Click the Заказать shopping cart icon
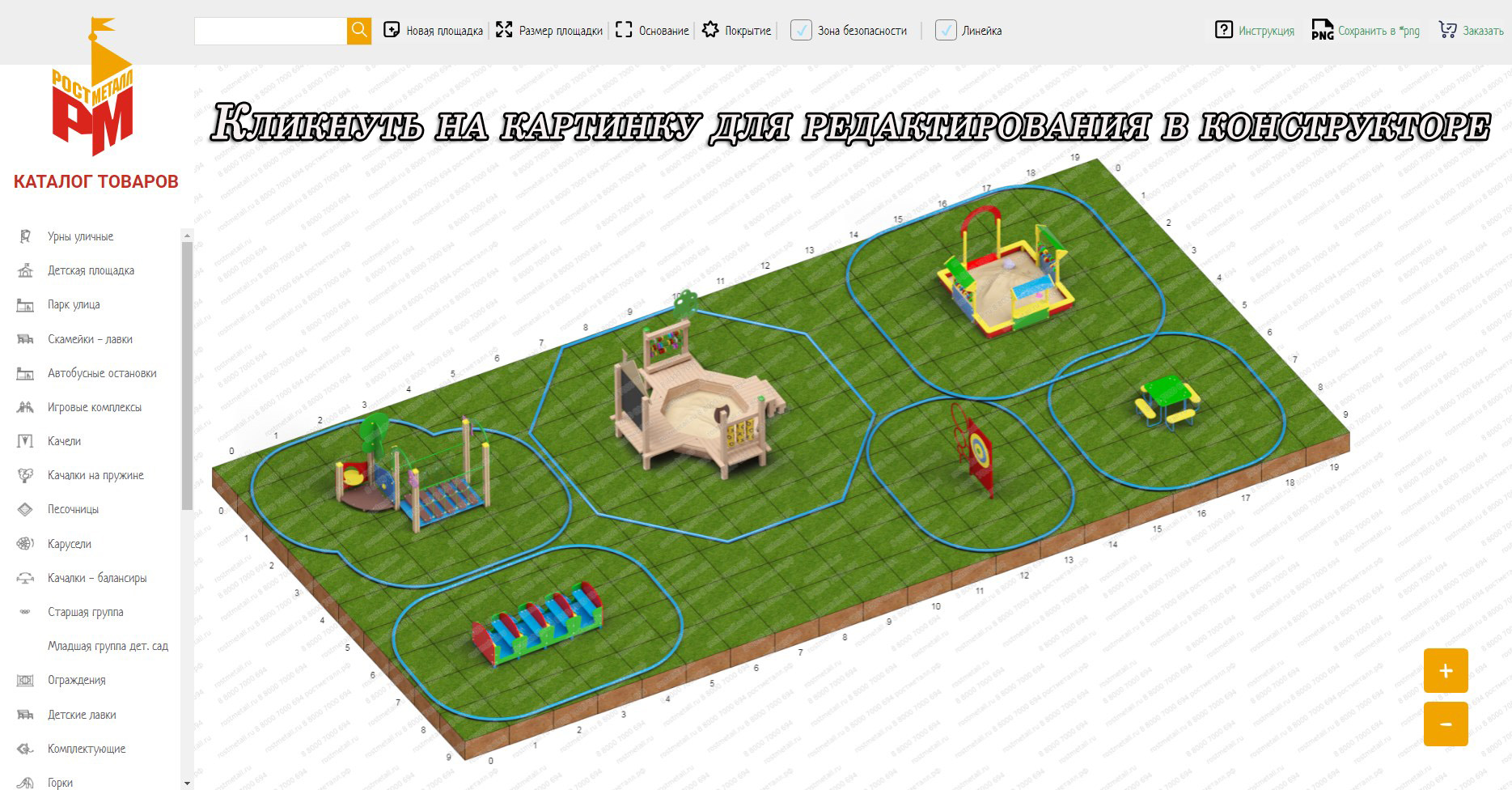Image resolution: width=1512 pixels, height=790 pixels. point(1447,31)
